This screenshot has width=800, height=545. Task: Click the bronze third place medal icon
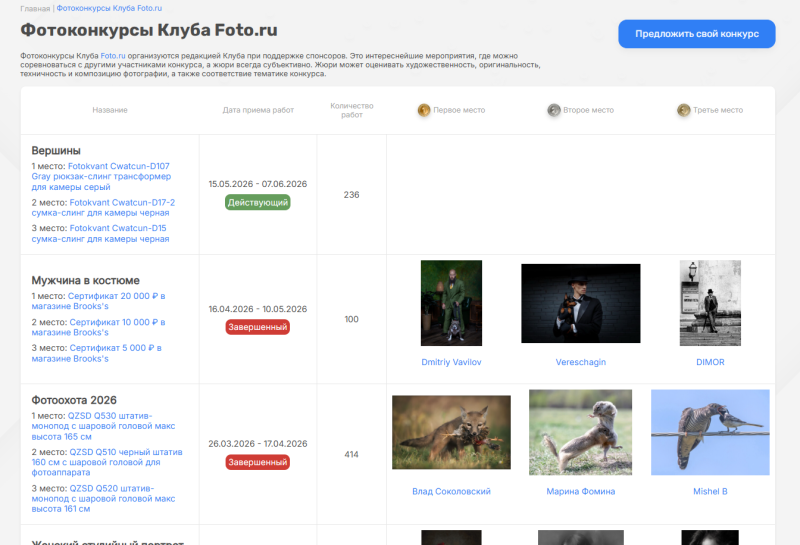(x=683, y=110)
